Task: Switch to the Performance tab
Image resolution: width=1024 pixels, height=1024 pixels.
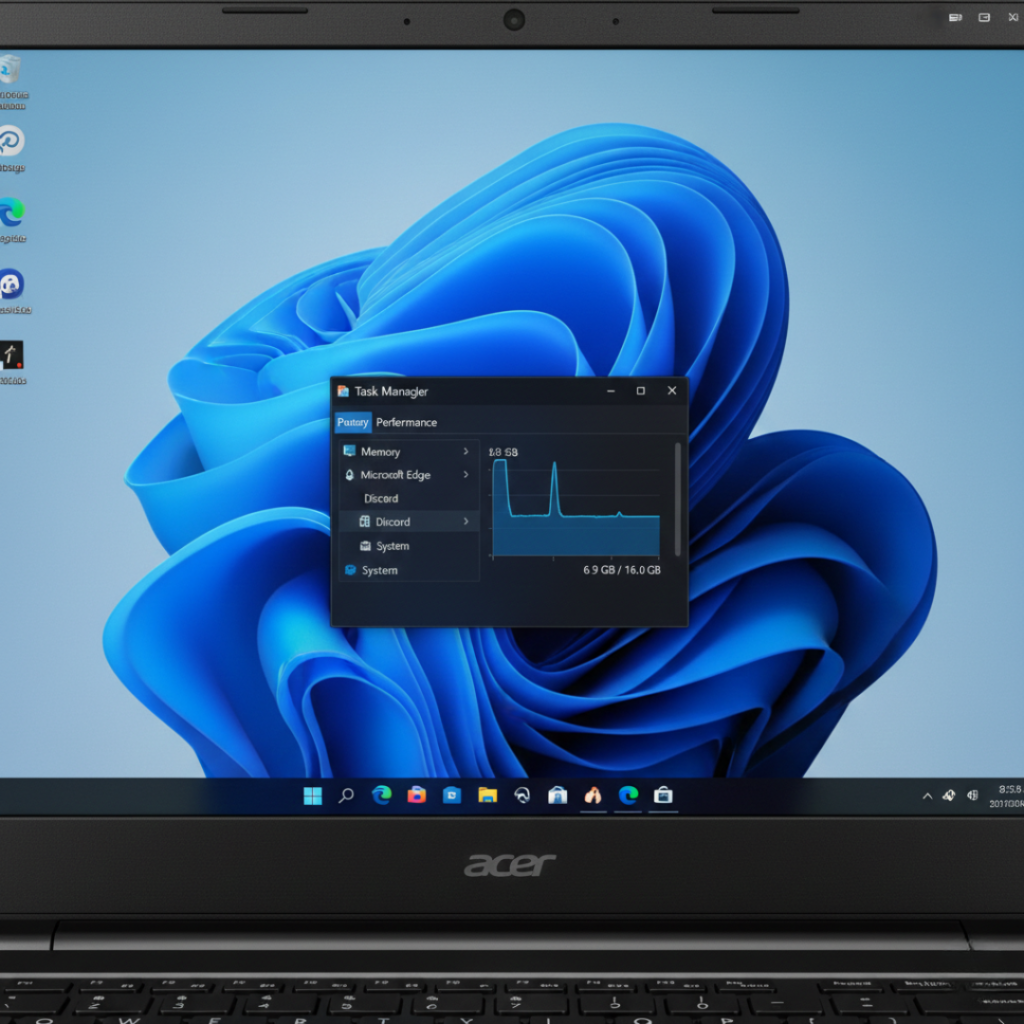Action: pos(407,422)
